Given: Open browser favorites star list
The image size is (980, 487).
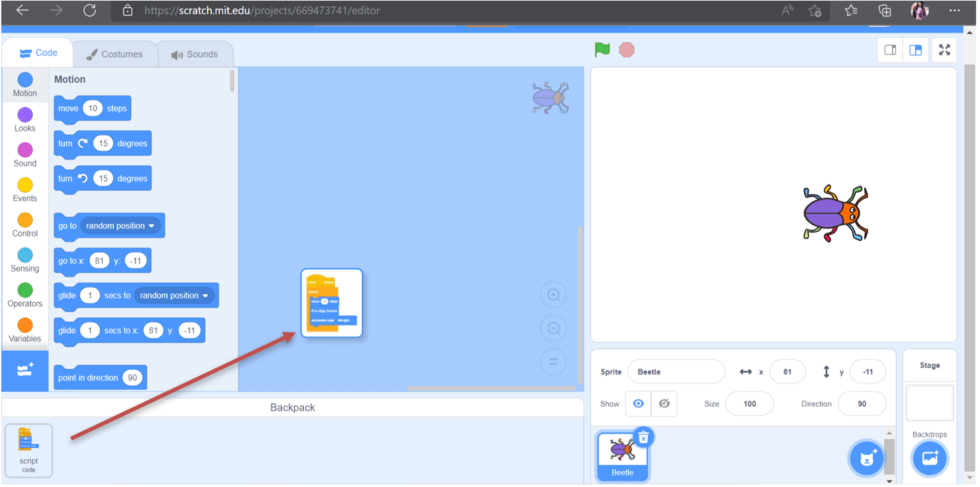Looking at the screenshot, I should pyautogui.click(x=851, y=11).
